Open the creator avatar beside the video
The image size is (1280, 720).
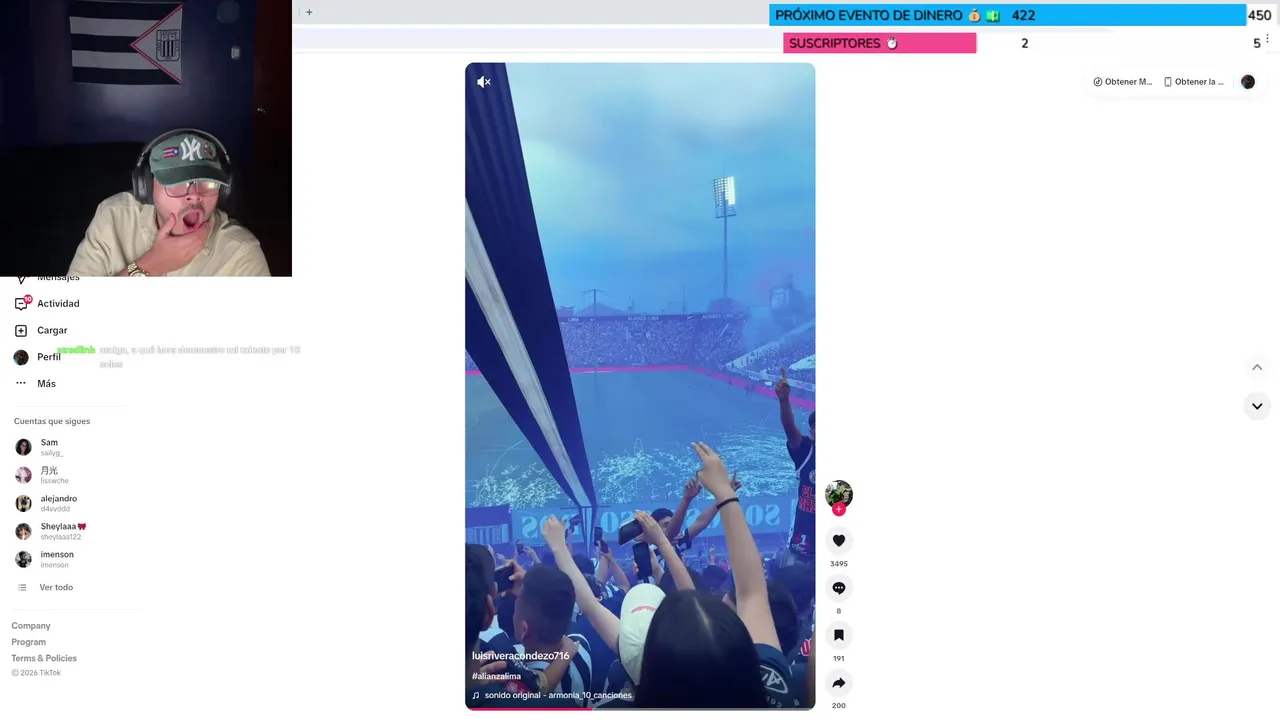point(839,494)
